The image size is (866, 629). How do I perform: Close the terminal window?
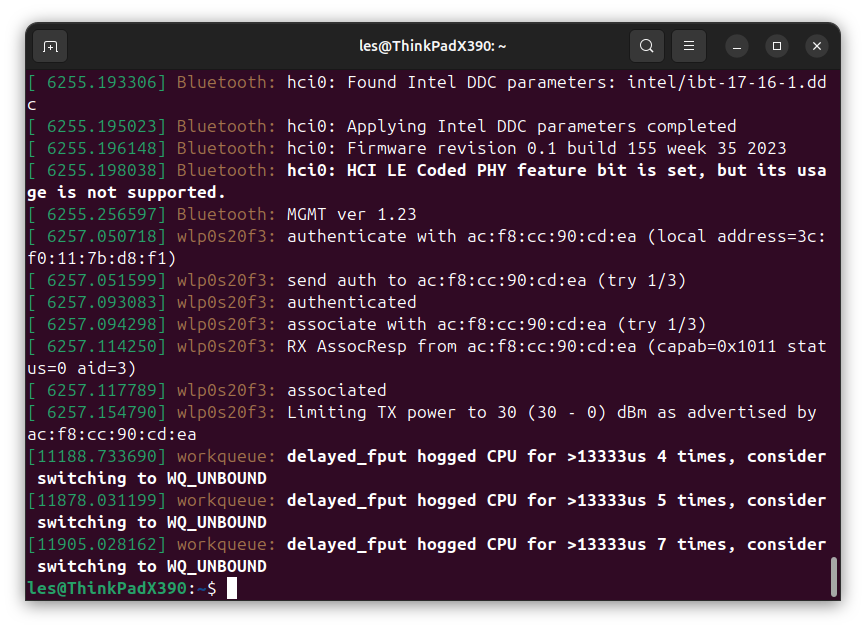coord(817,46)
